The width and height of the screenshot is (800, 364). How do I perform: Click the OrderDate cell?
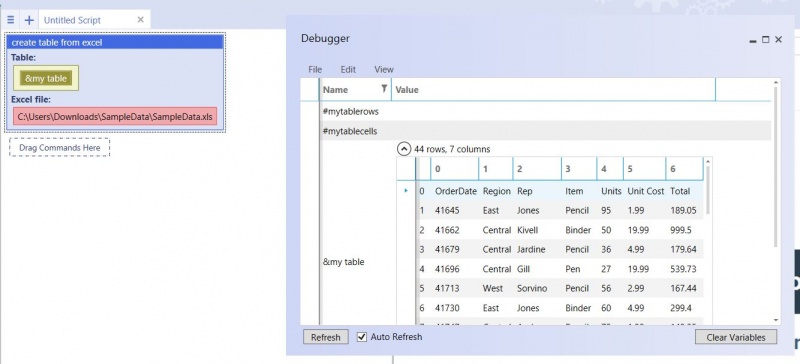click(x=456, y=191)
